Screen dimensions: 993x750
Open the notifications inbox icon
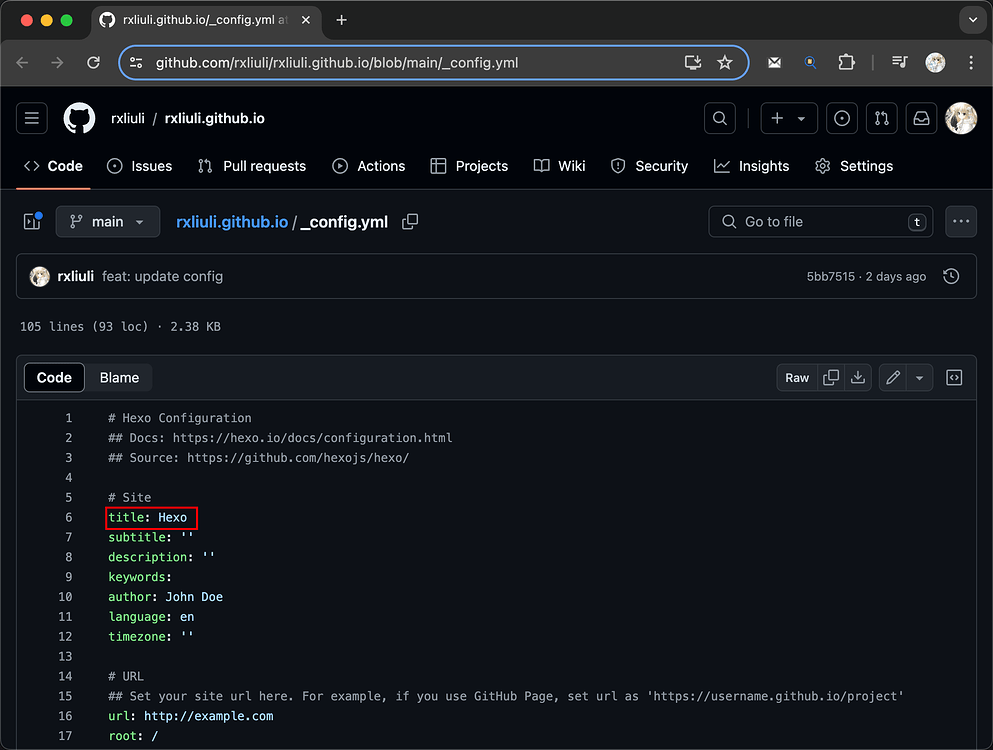point(921,118)
